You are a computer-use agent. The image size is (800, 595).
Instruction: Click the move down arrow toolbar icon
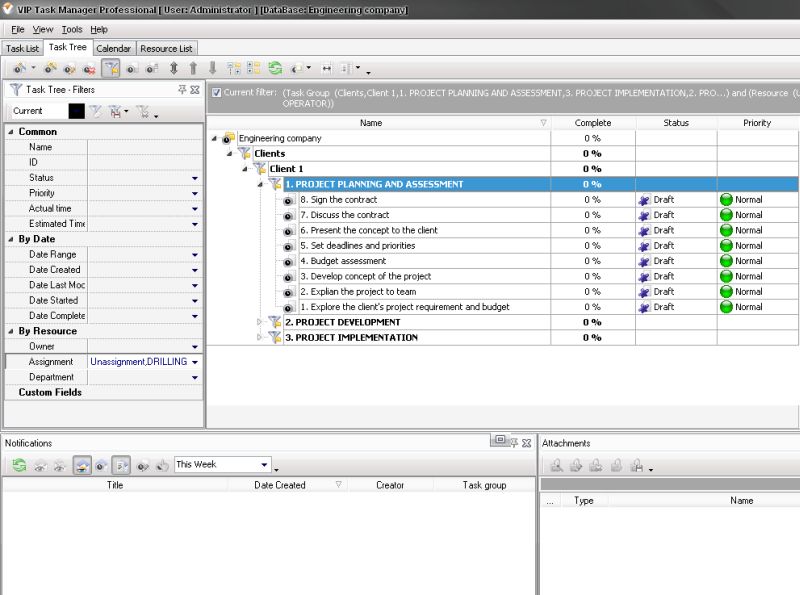213,68
